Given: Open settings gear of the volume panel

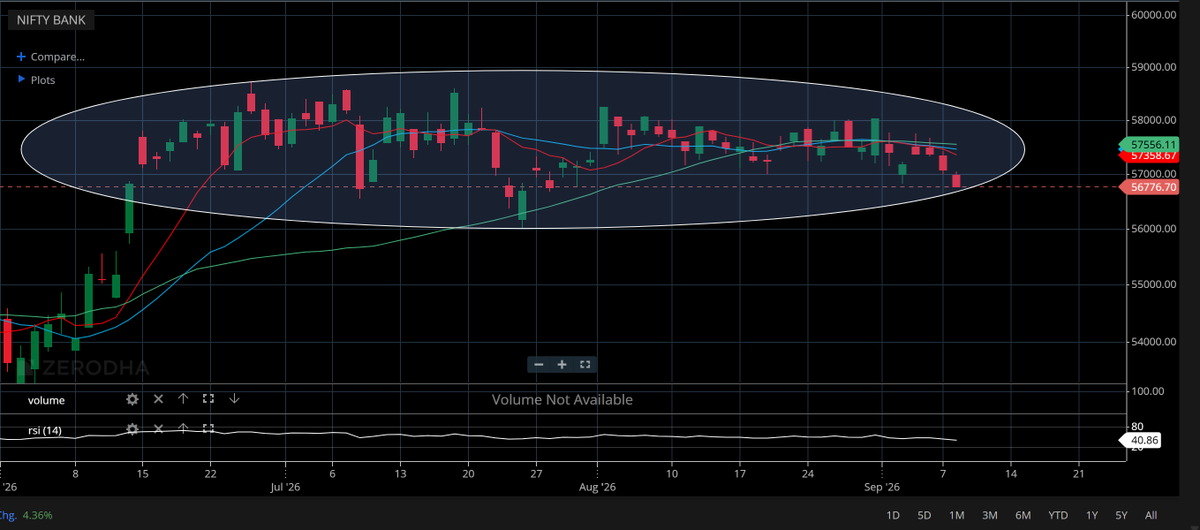Looking at the screenshot, I should (132, 399).
